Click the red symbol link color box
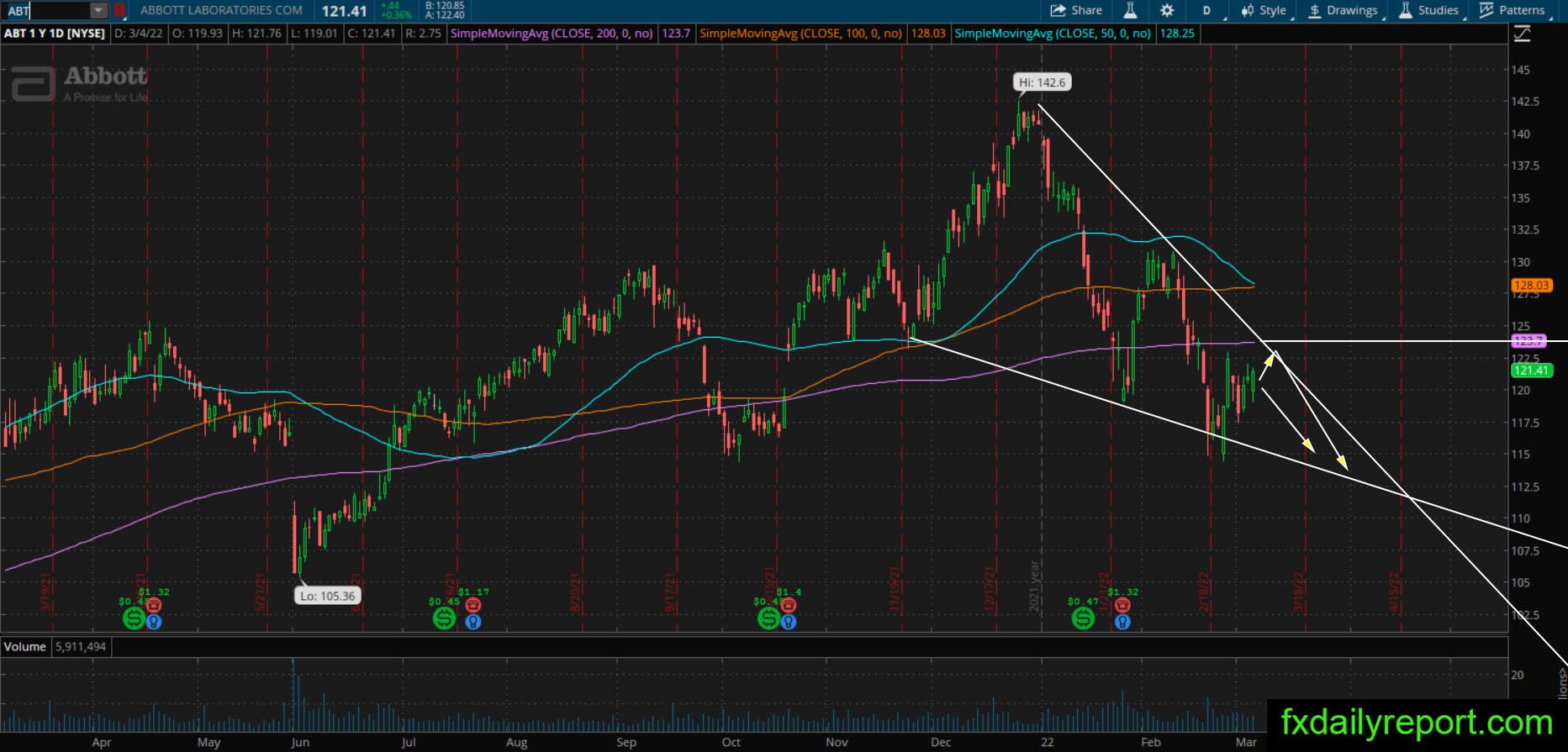Viewport: 1568px width, 752px height. coord(119,11)
